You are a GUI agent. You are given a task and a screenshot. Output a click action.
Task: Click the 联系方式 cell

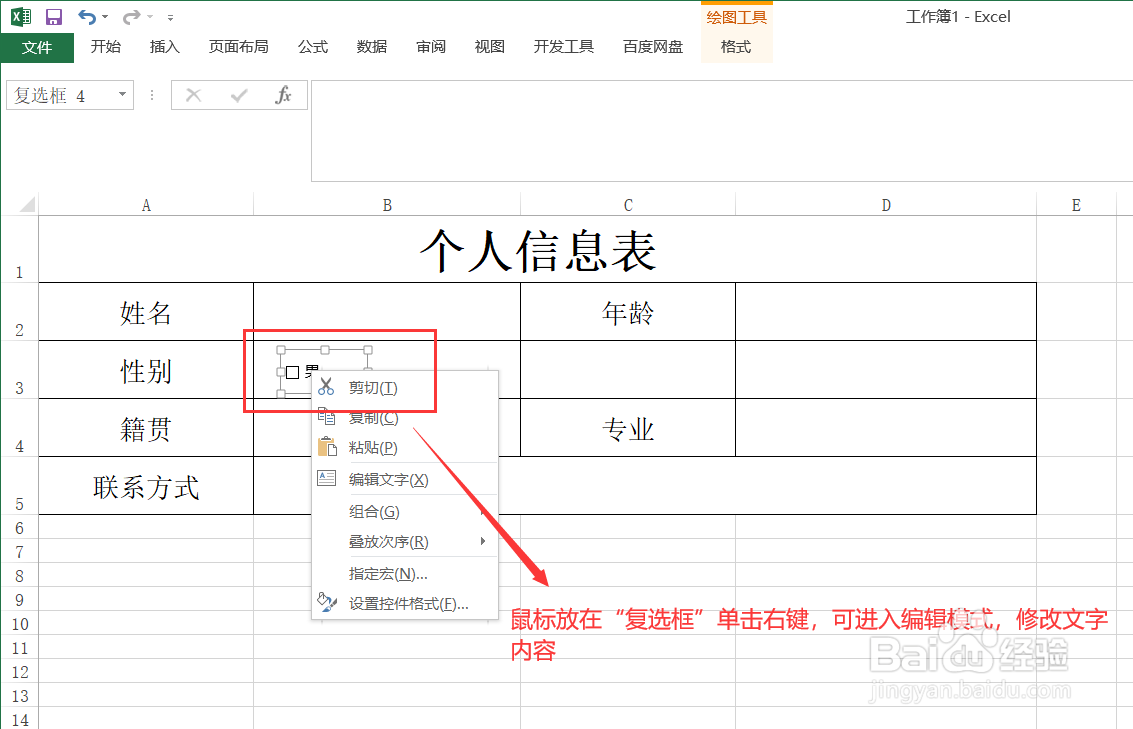pyautogui.click(x=146, y=486)
